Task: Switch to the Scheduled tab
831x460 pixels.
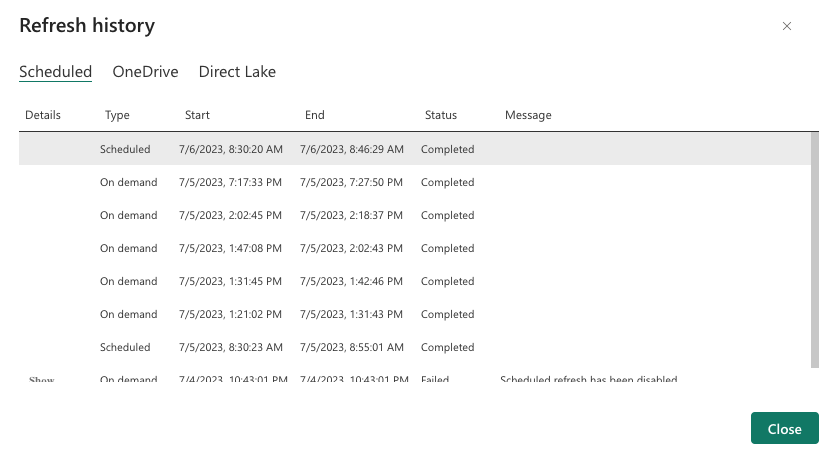Action: point(56,72)
